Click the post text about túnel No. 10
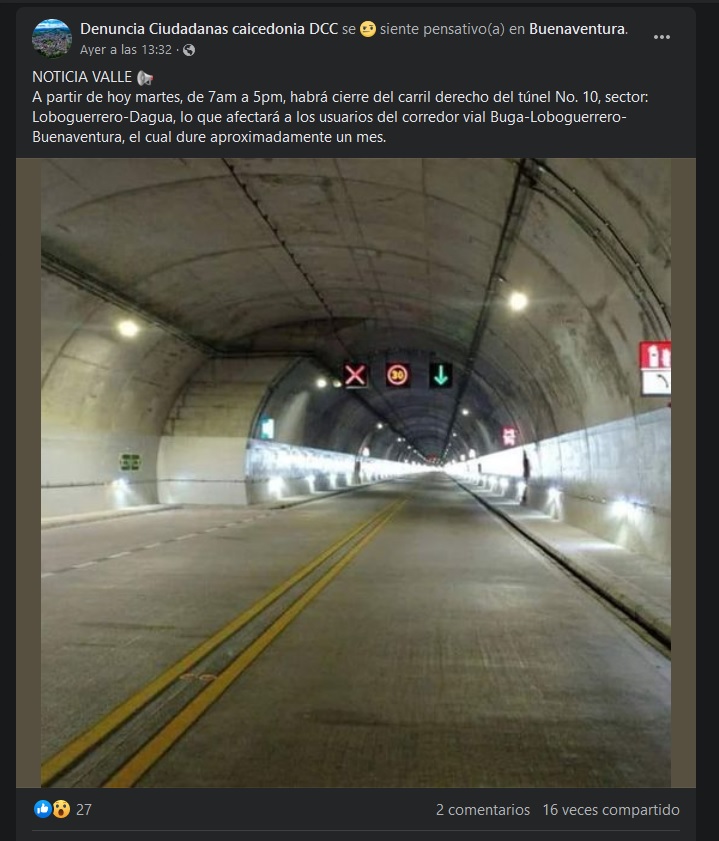Viewport: 719px width, 841px height. [340, 117]
